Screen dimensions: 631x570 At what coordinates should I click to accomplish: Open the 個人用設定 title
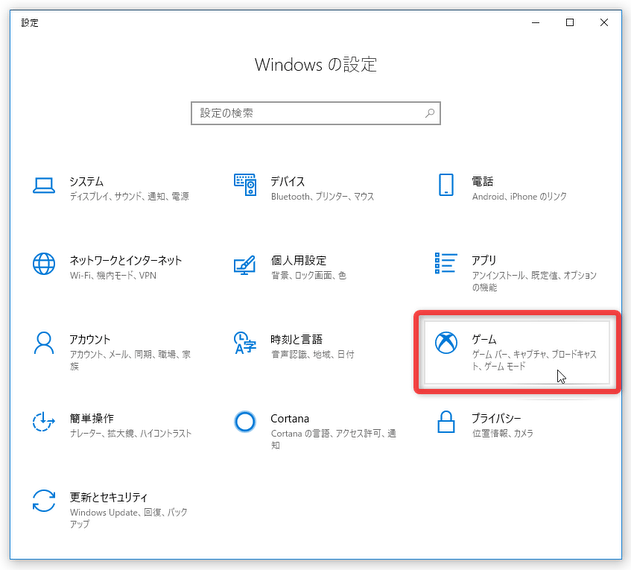click(298, 260)
